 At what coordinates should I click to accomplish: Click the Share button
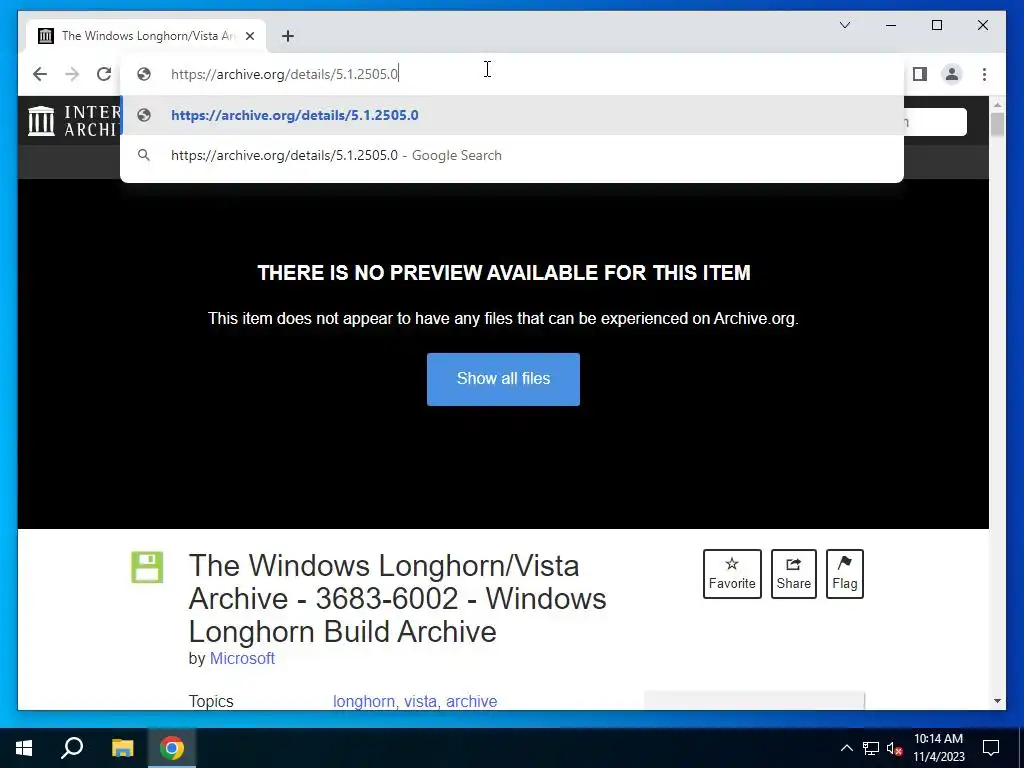[793, 573]
